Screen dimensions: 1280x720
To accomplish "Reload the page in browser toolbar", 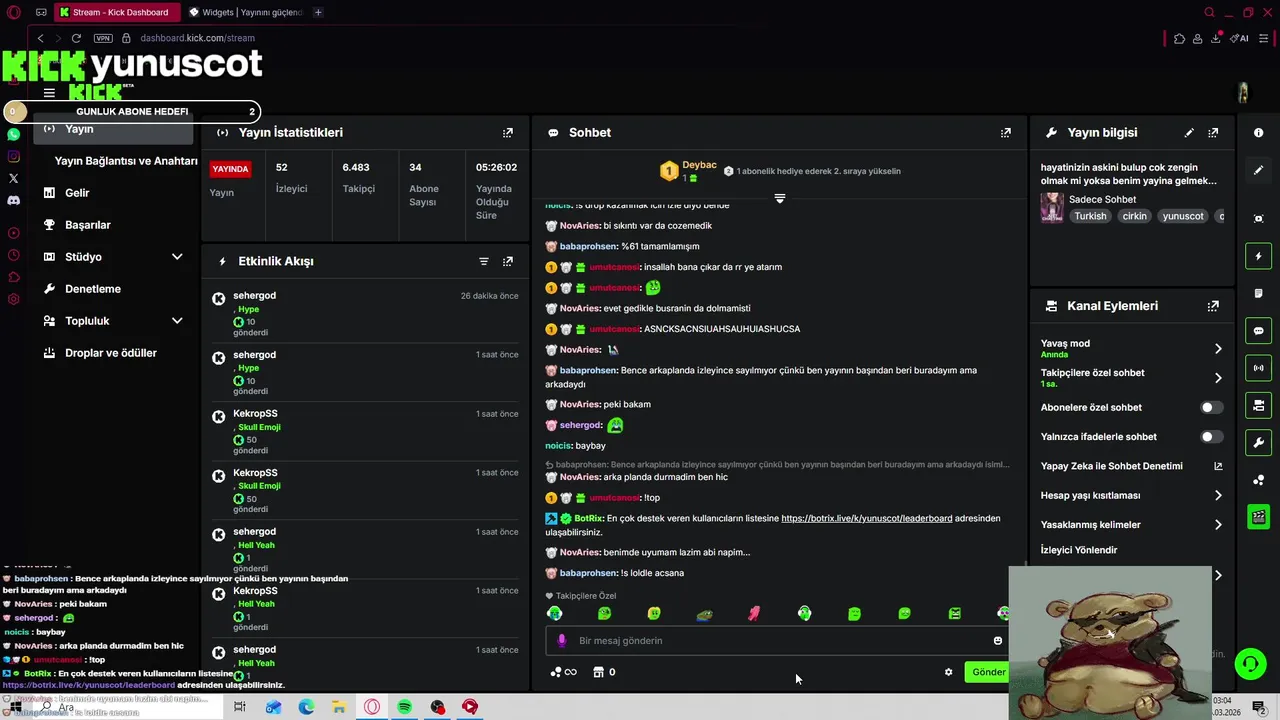I will tap(76, 38).
